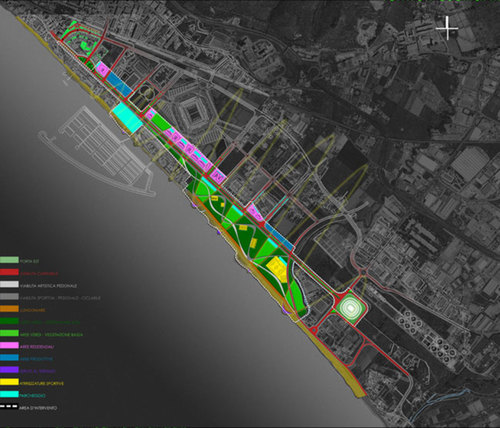Click the pink legend swatch
Image resolution: width=500 pixels, height=428 pixels.
9,346
